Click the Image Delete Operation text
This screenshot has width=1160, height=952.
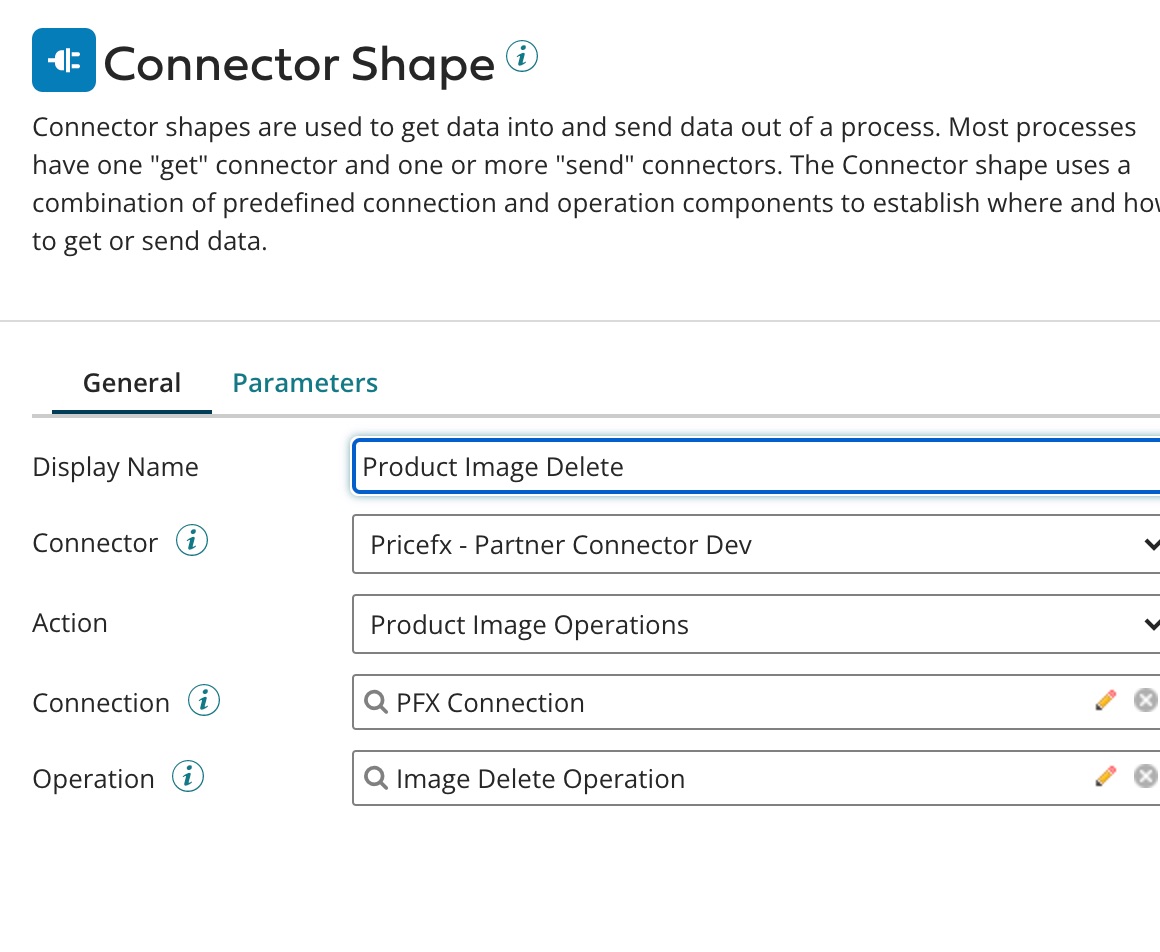[540, 779]
